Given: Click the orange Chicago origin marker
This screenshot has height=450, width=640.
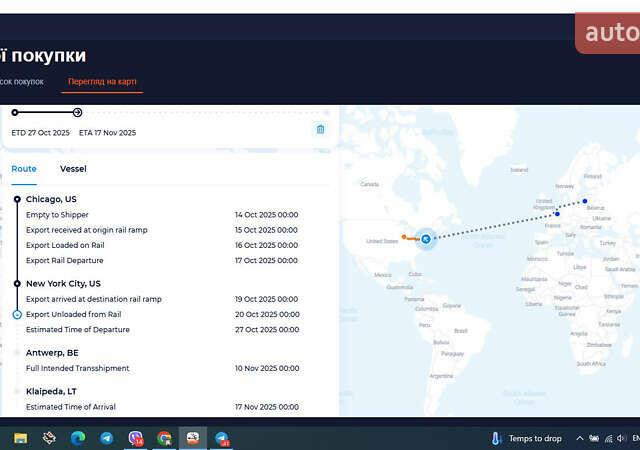Looking at the screenshot, I should point(404,237).
